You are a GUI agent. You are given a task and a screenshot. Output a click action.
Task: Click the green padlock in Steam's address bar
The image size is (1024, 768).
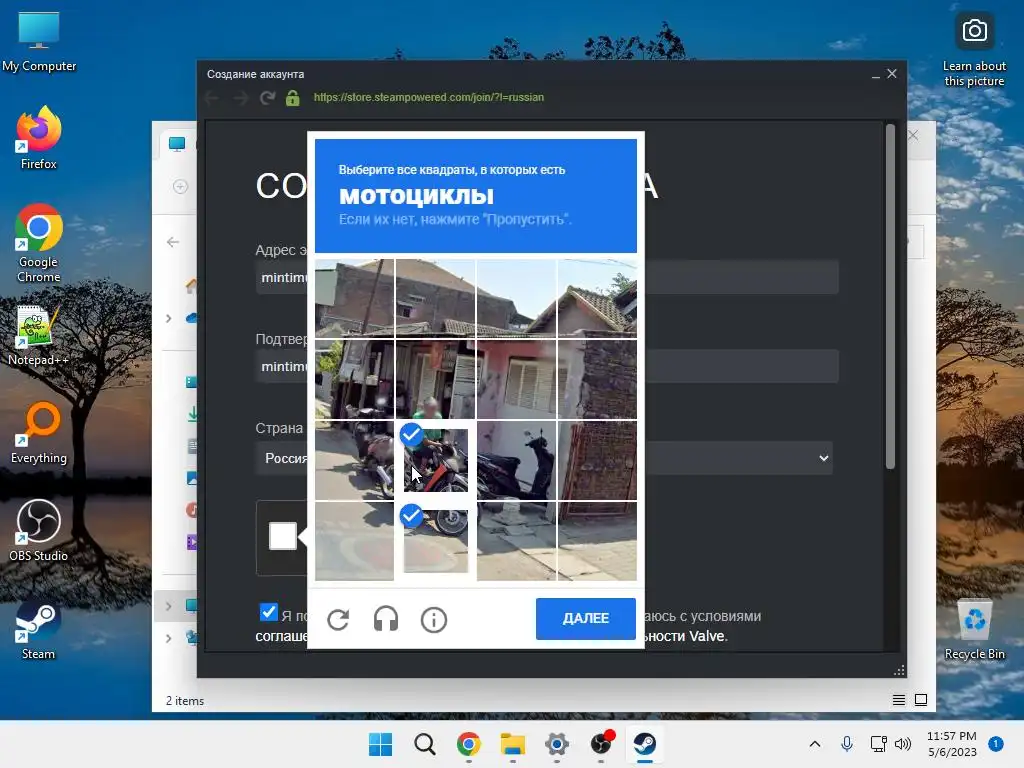click(293, 98)
